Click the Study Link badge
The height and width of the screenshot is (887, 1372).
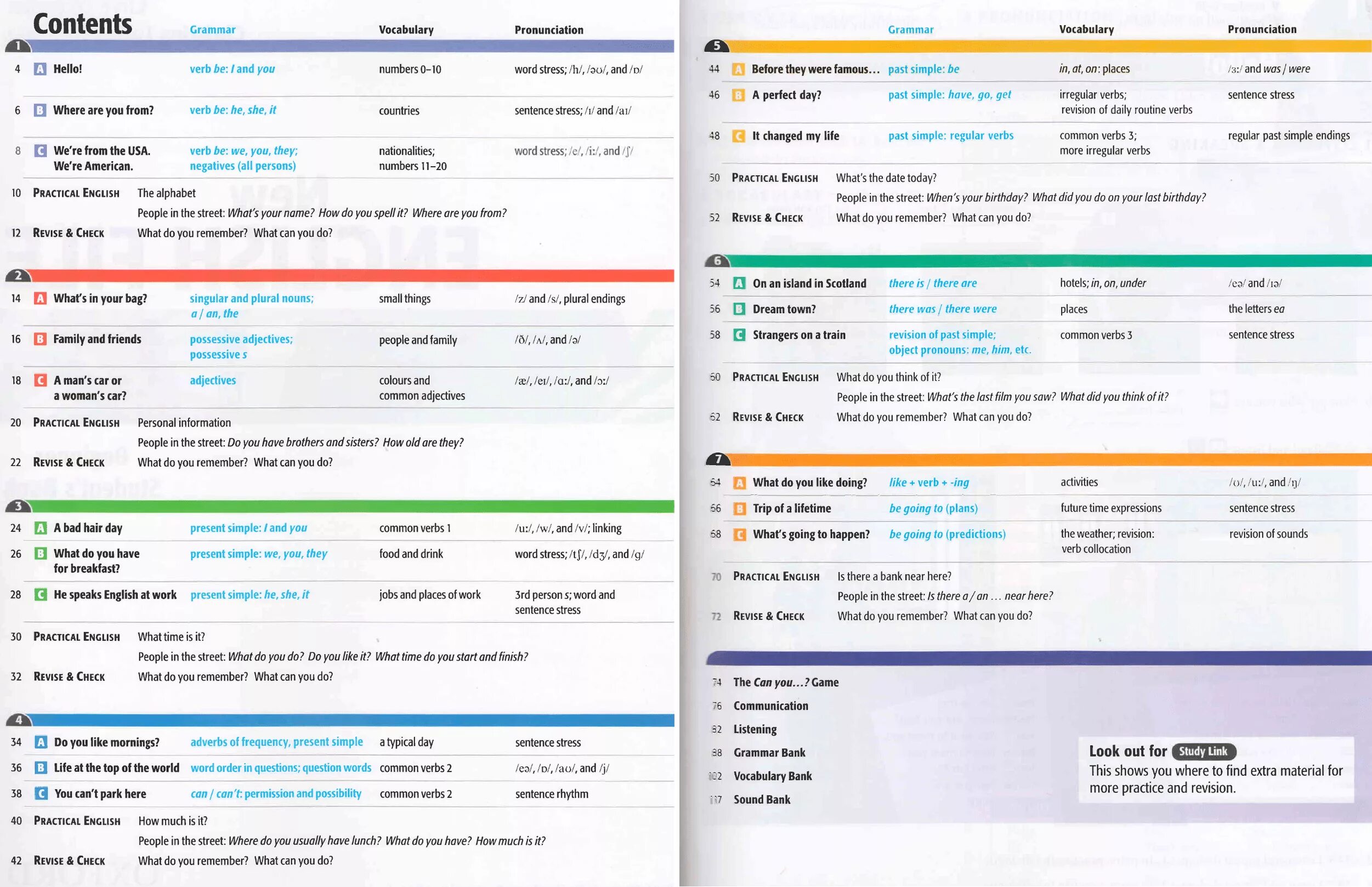[x=1203, y=751]
